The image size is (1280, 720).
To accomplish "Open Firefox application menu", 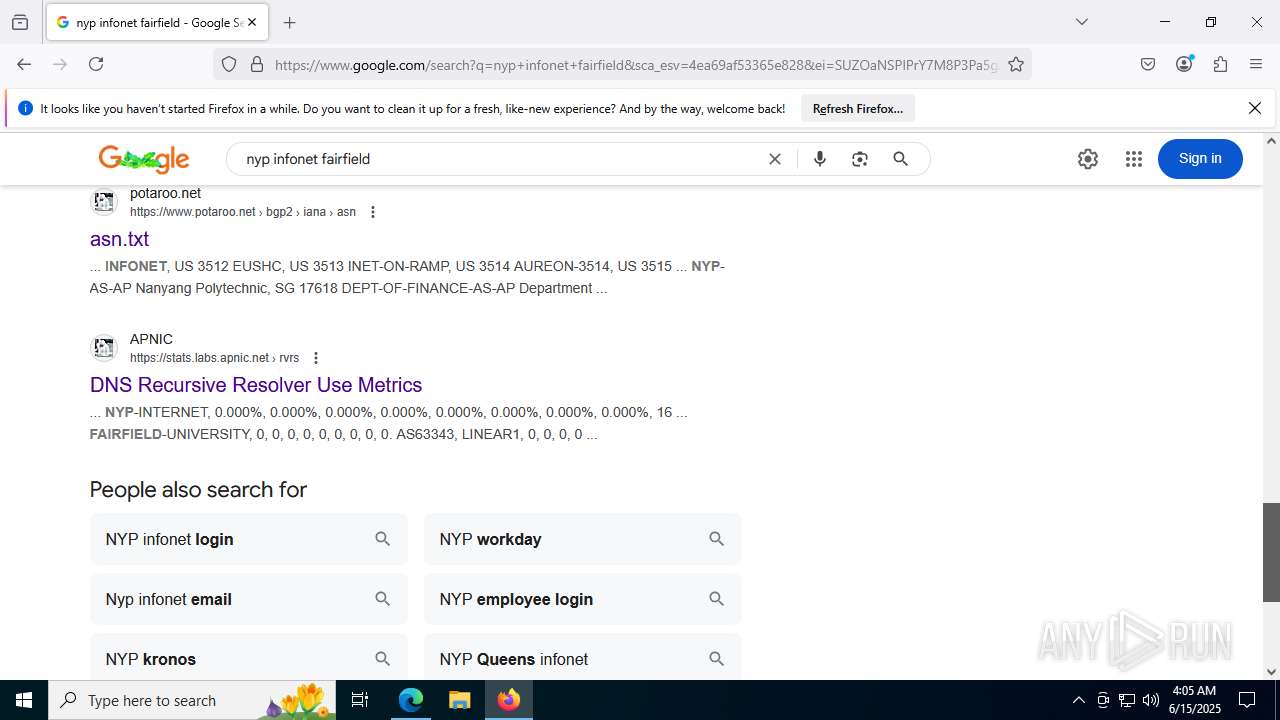I will [1256, 64].
